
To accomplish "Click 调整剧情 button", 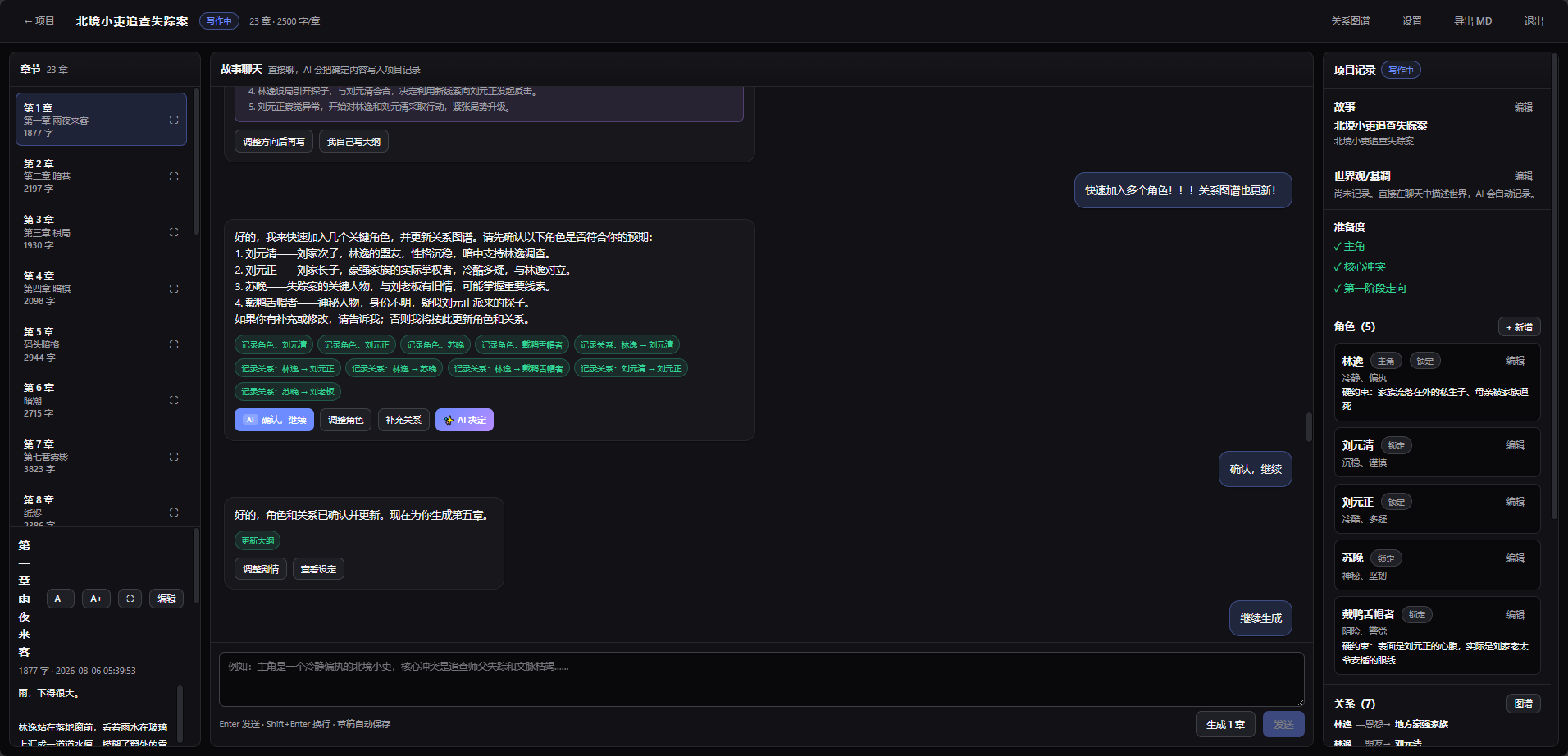I will 261,569.
